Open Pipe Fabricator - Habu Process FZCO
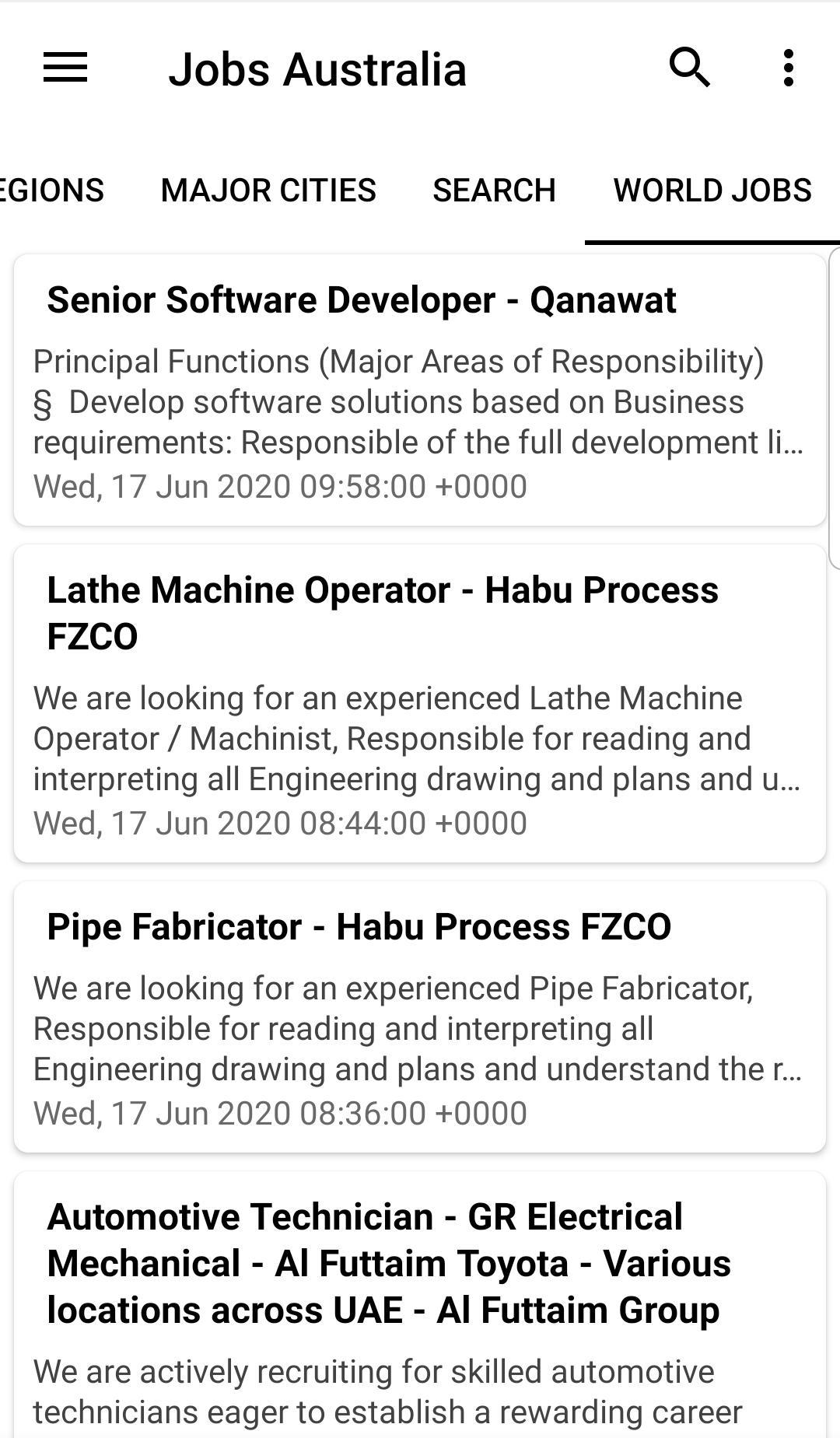 click(x=359, y=927)
